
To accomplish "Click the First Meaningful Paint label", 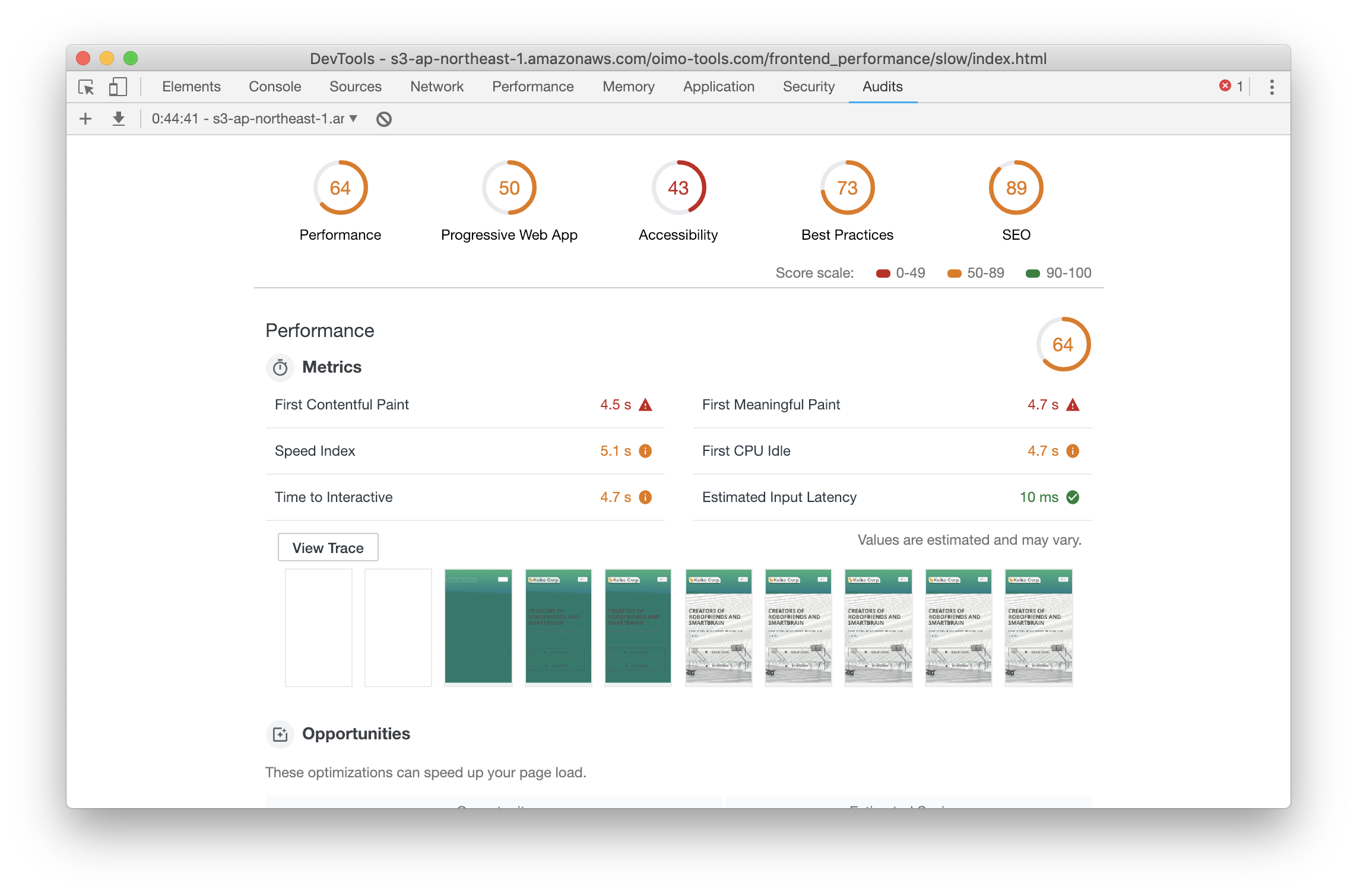I will [771, 405].
